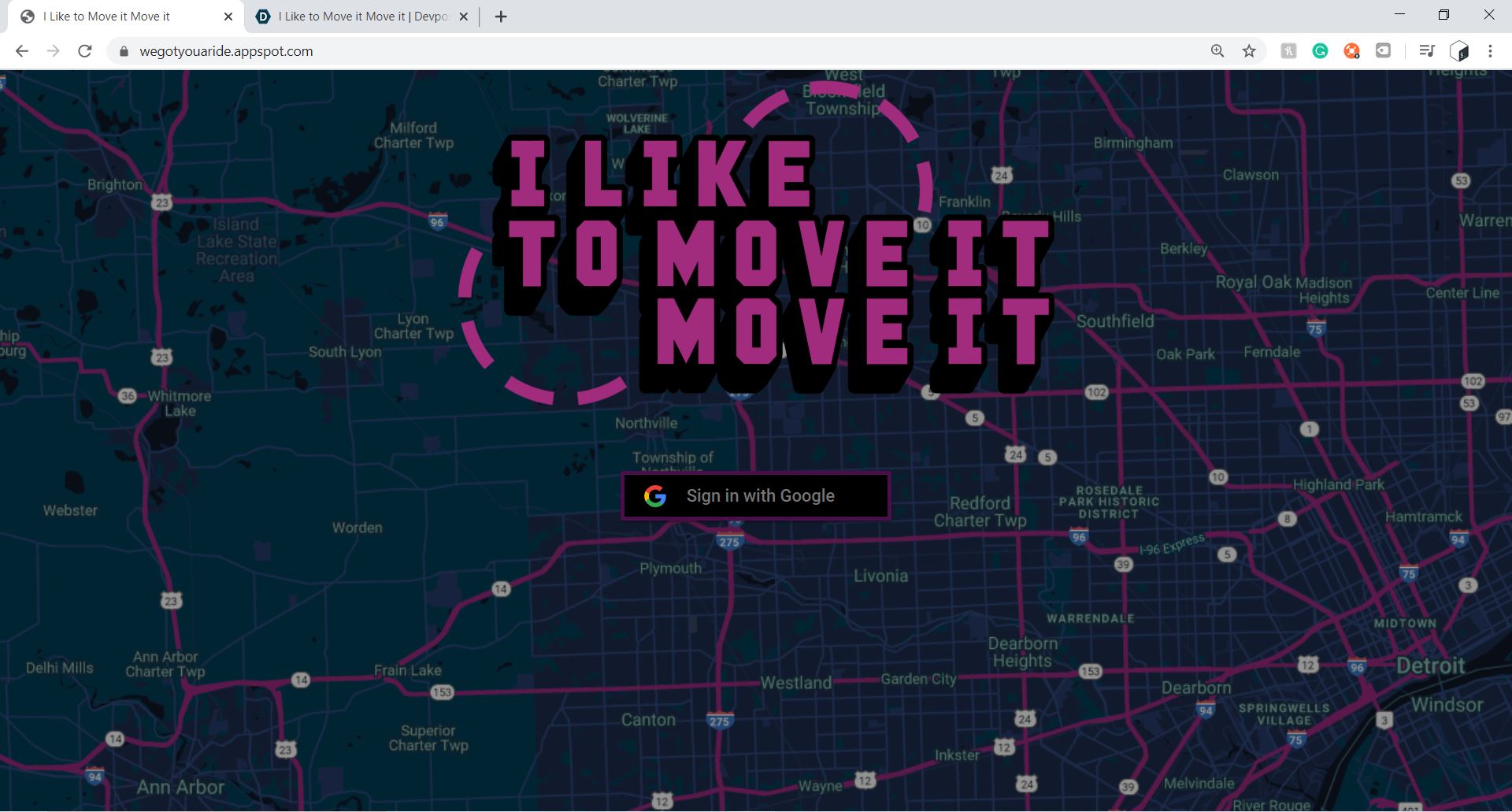Image resolution: width=1512 pixels, height=812 pixels.
Task: Click the Birmingham map label
Action: click(x=1133, y=143)
